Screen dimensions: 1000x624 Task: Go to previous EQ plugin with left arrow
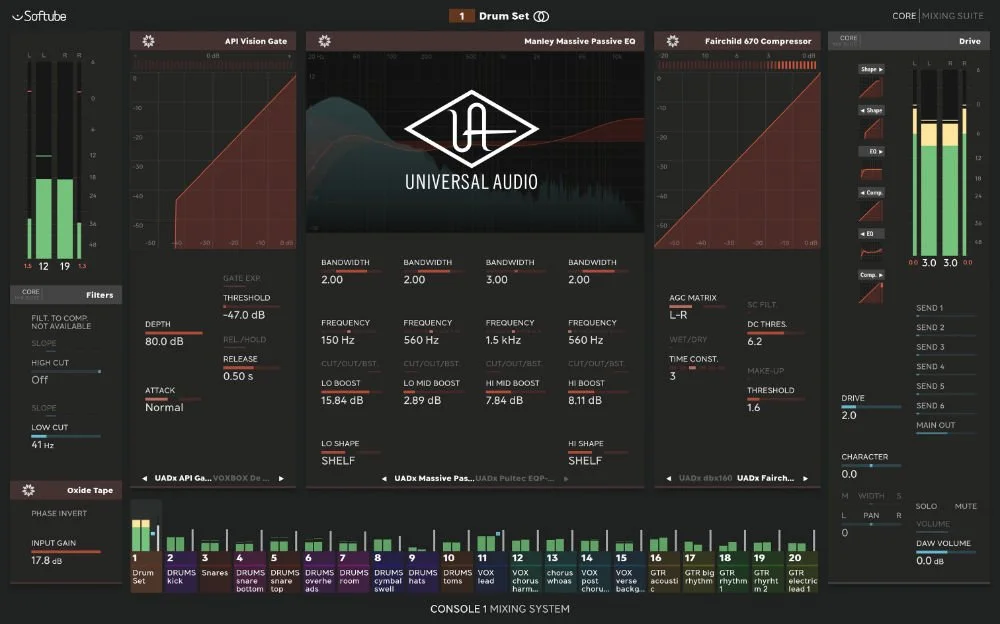click(384, 478)
